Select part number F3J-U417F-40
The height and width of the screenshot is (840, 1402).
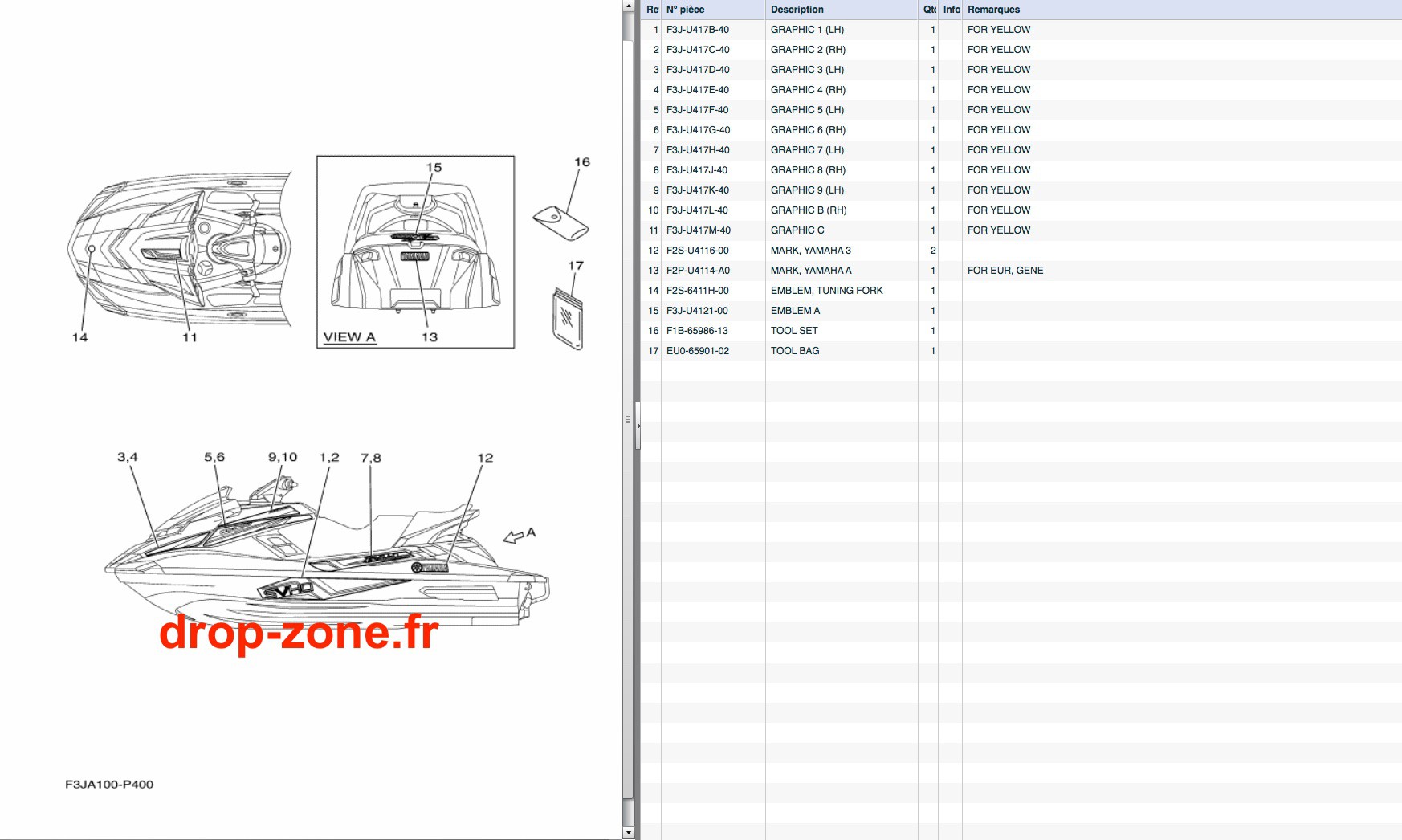pos(698,110)
